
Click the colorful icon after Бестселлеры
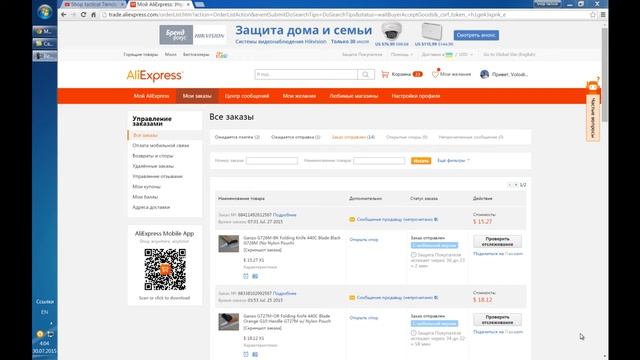[x=221, y=55]
